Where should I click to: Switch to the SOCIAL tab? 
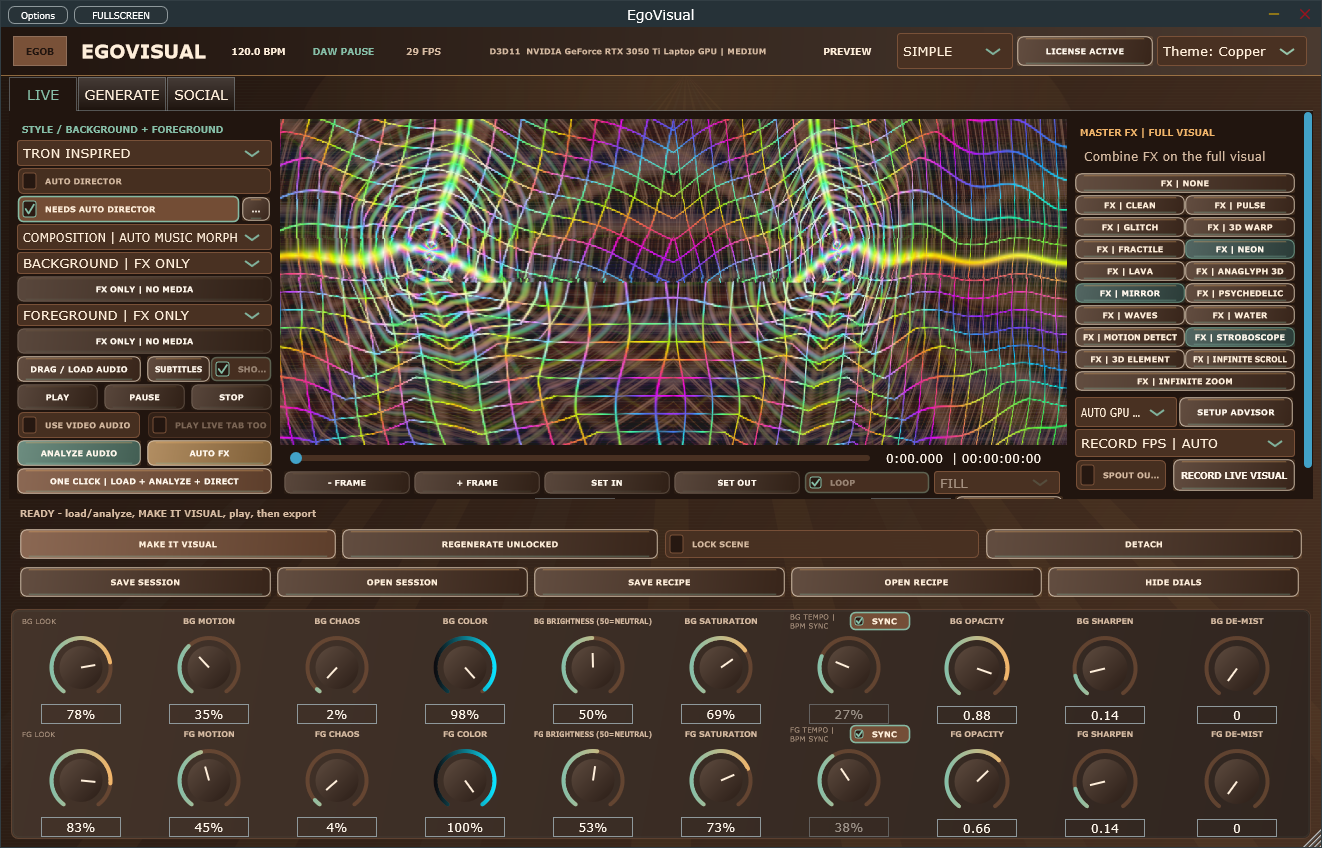[x=201, y=95]
